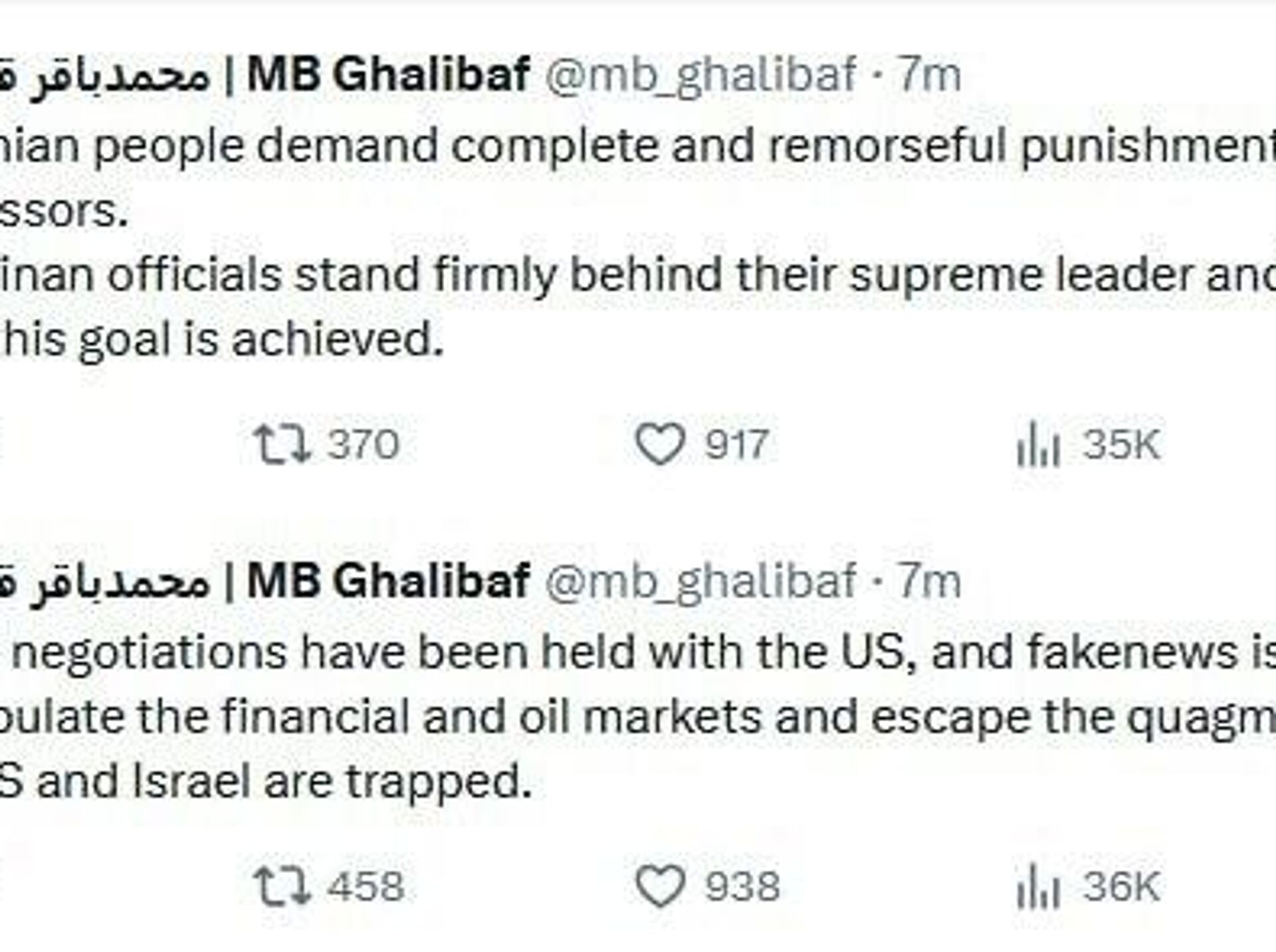Open the tweet about negotiations with the US
The width and height of the screenshot is (1276, 952).
pyautogui.click(x=598, y=717)
